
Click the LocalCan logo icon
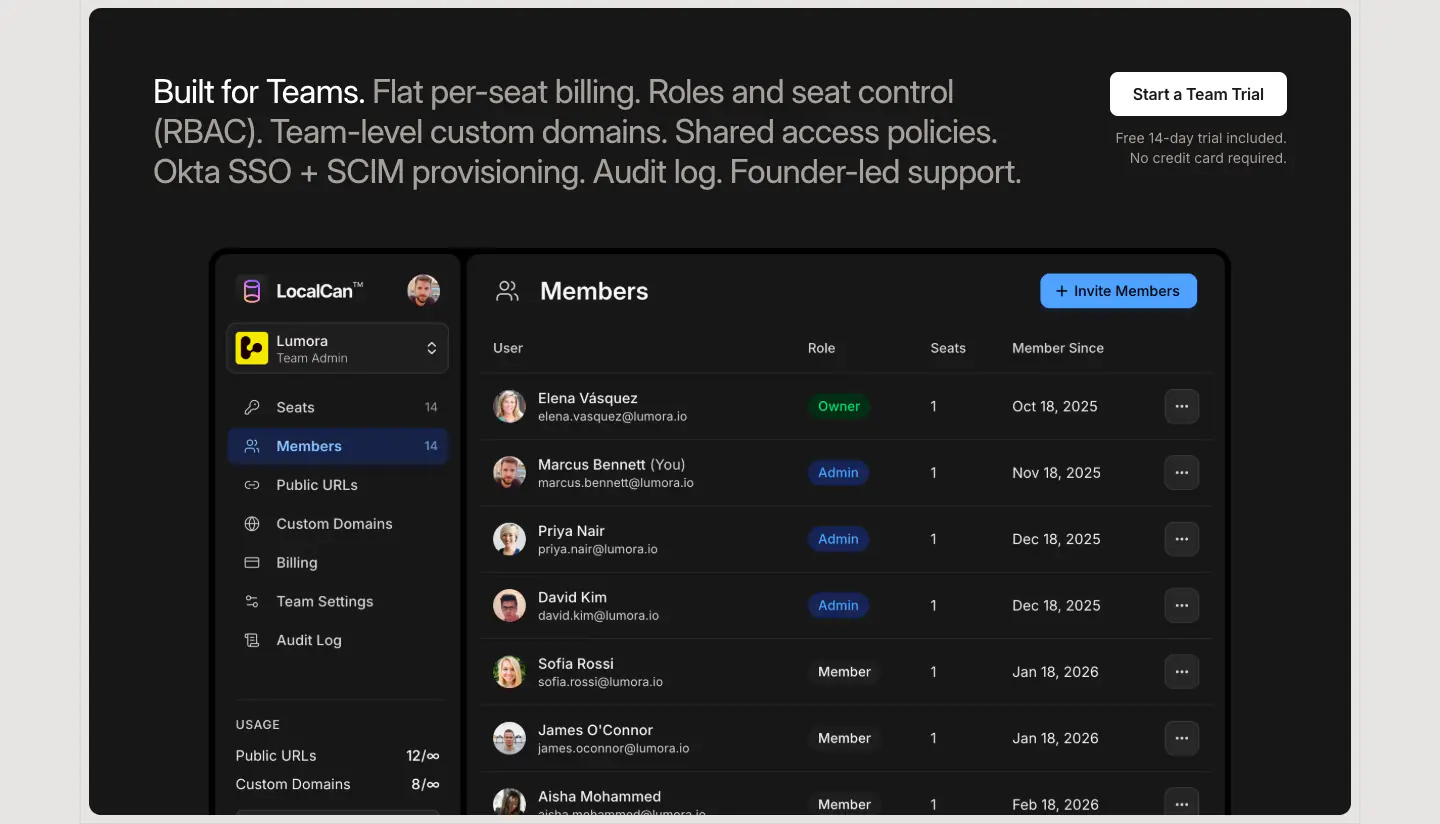252,291
